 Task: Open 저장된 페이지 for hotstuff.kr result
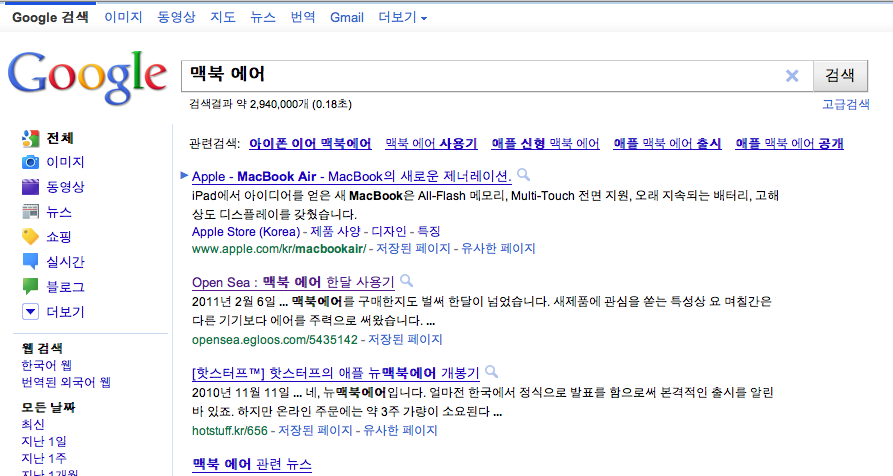click(315, 431)
